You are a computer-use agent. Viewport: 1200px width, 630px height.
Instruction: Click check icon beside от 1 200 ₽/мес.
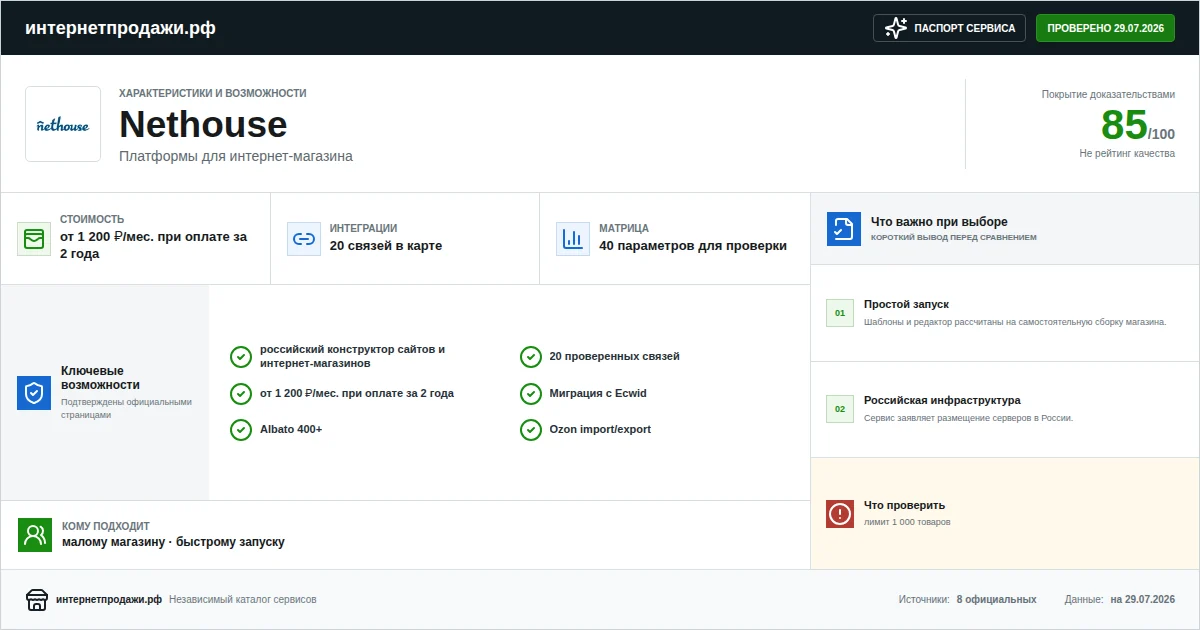(241, 394)
